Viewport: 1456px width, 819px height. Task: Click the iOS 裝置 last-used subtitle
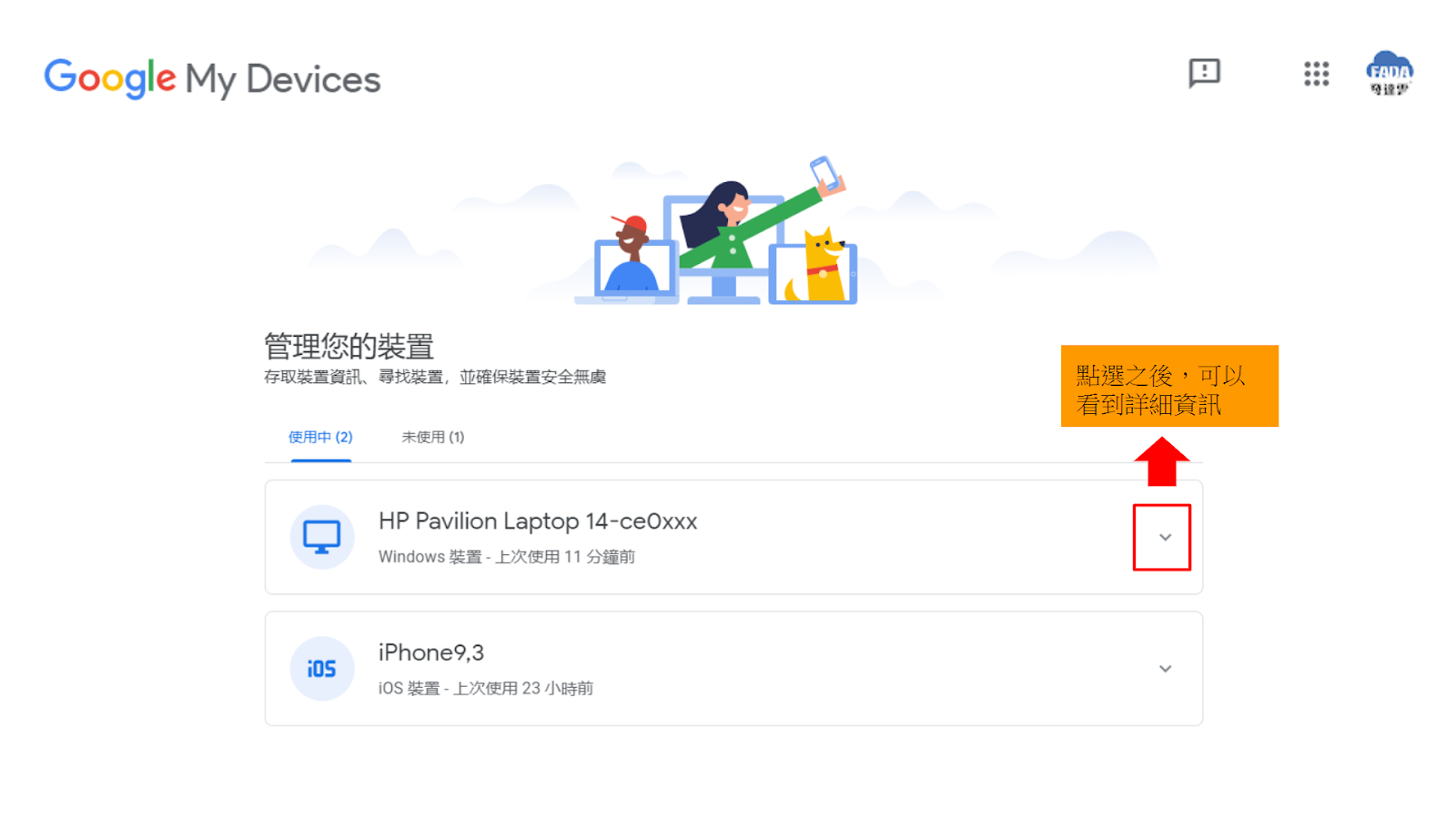point(486,689)
